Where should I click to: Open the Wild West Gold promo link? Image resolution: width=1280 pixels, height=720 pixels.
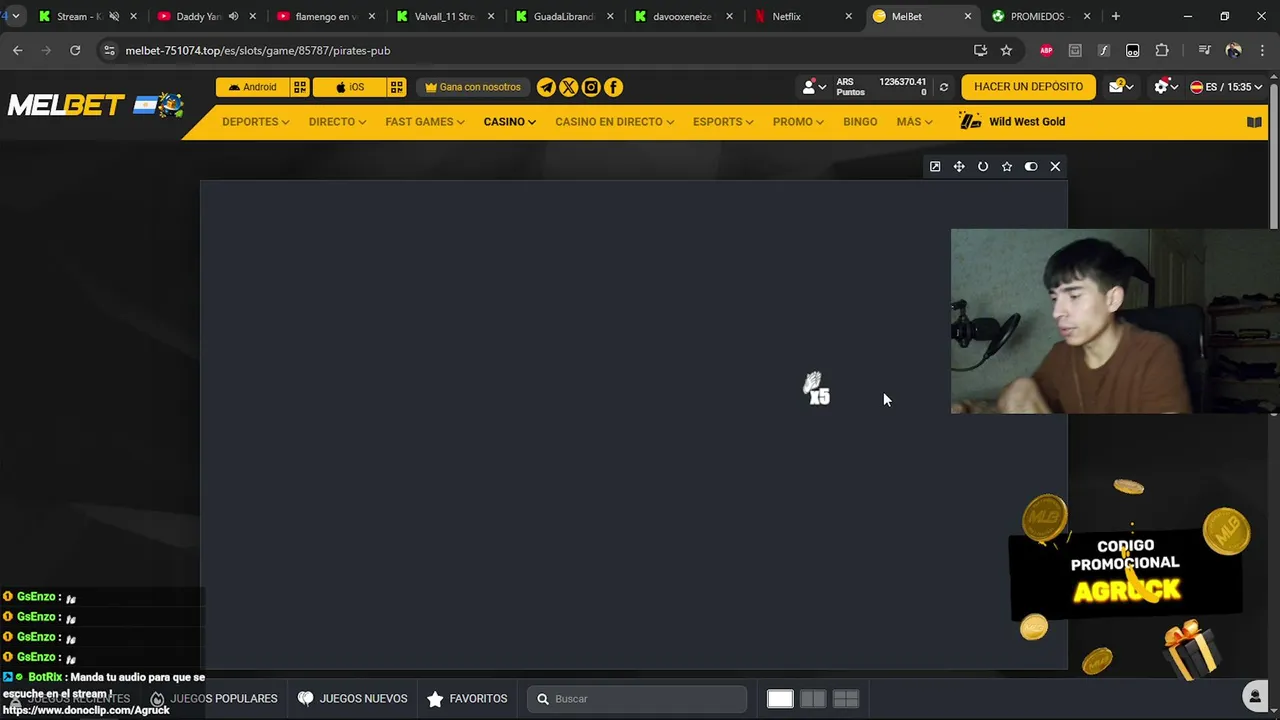(x=1012, y=122)
